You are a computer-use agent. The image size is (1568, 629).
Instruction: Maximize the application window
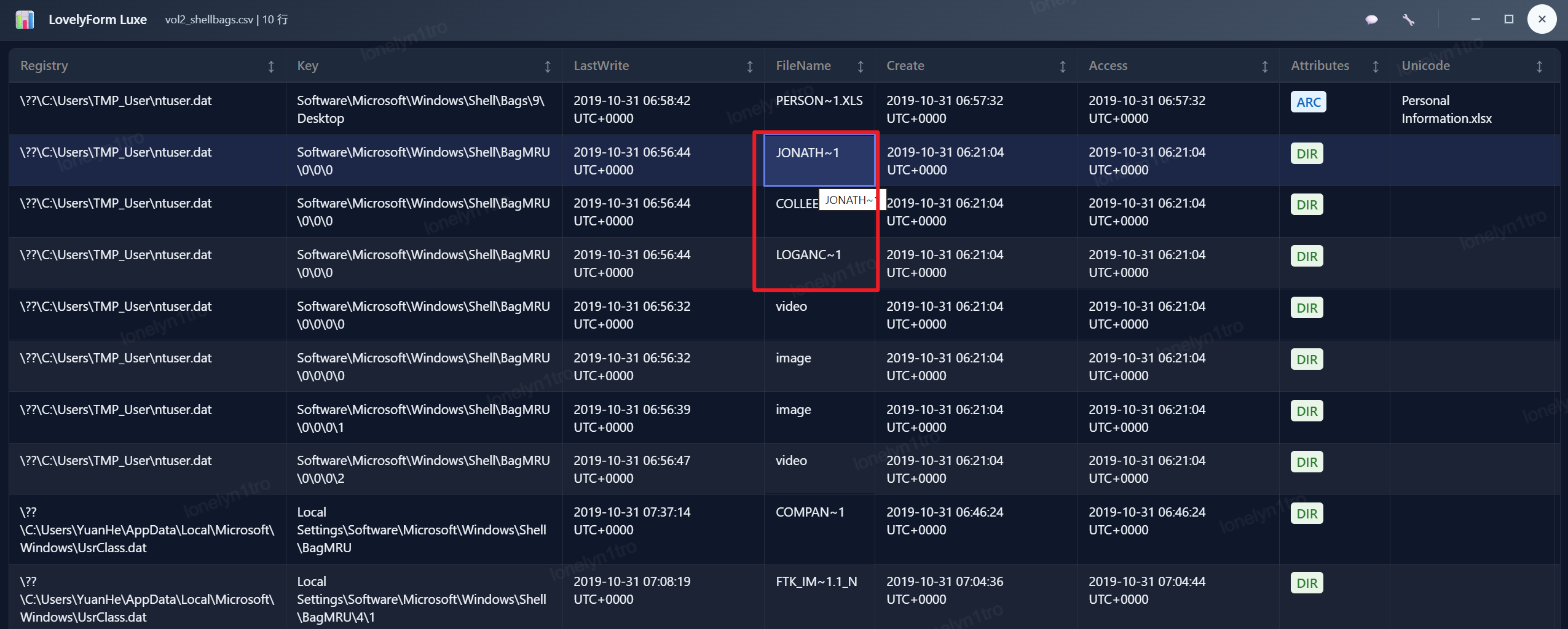1508,20
